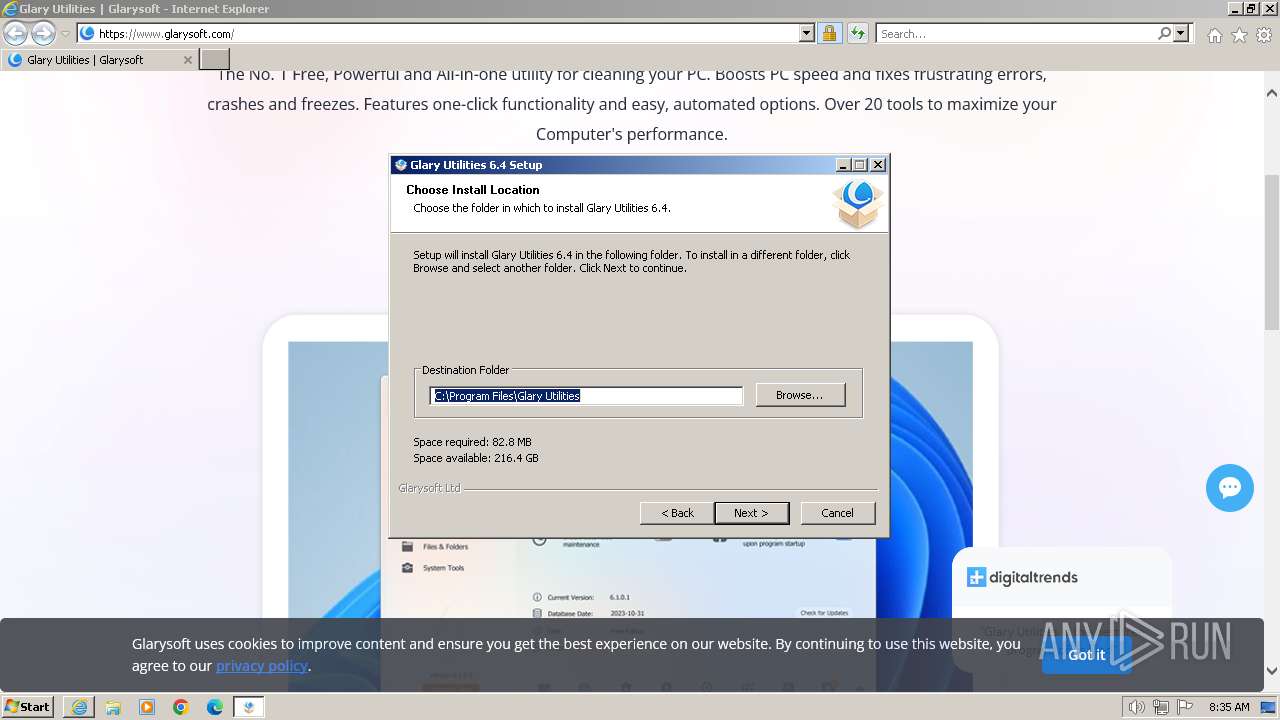Click the IE window title bar icon
Viewport: 1280px width, 720px height.
click(9, 9)
